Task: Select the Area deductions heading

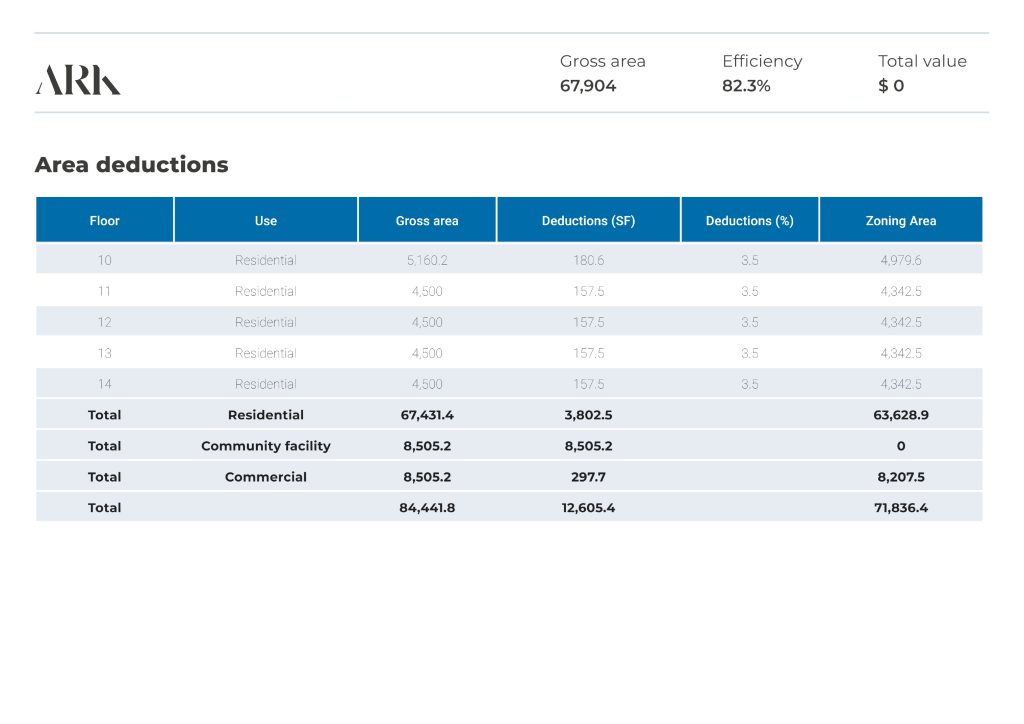Action: [131, 165]
